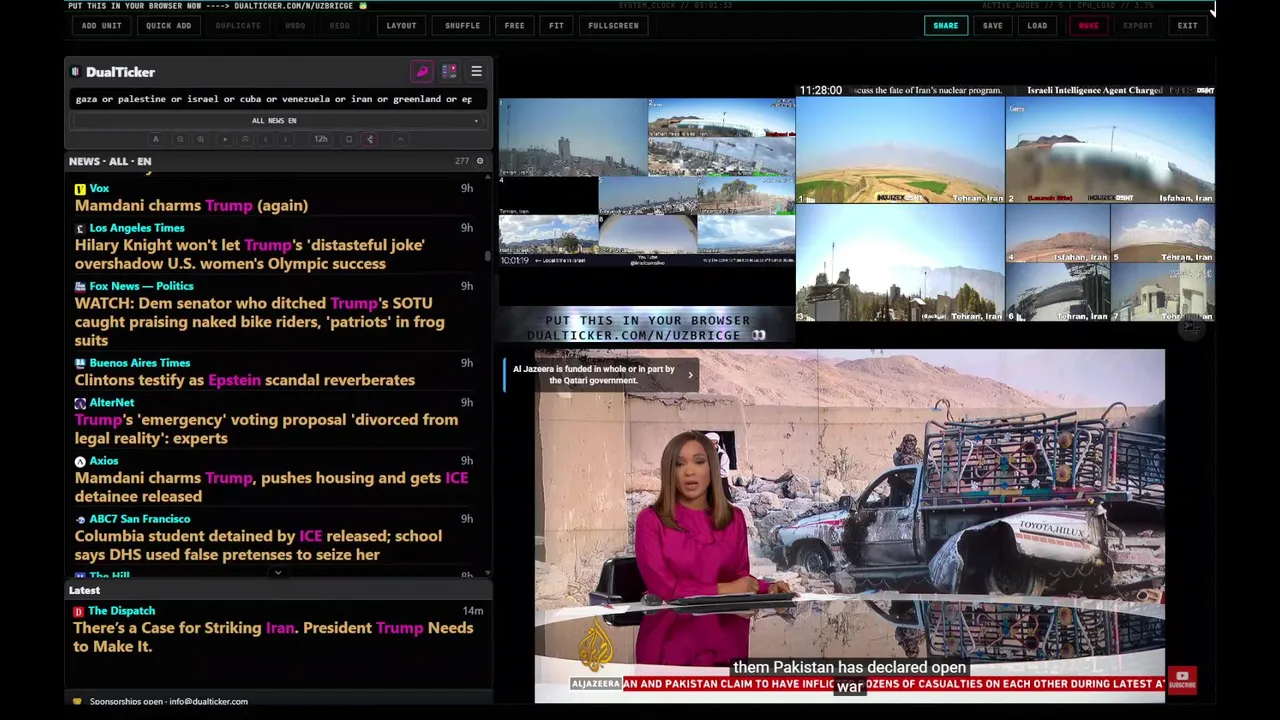
Task: Open the DualTicker hamburger menu
Action: (476, 72)
